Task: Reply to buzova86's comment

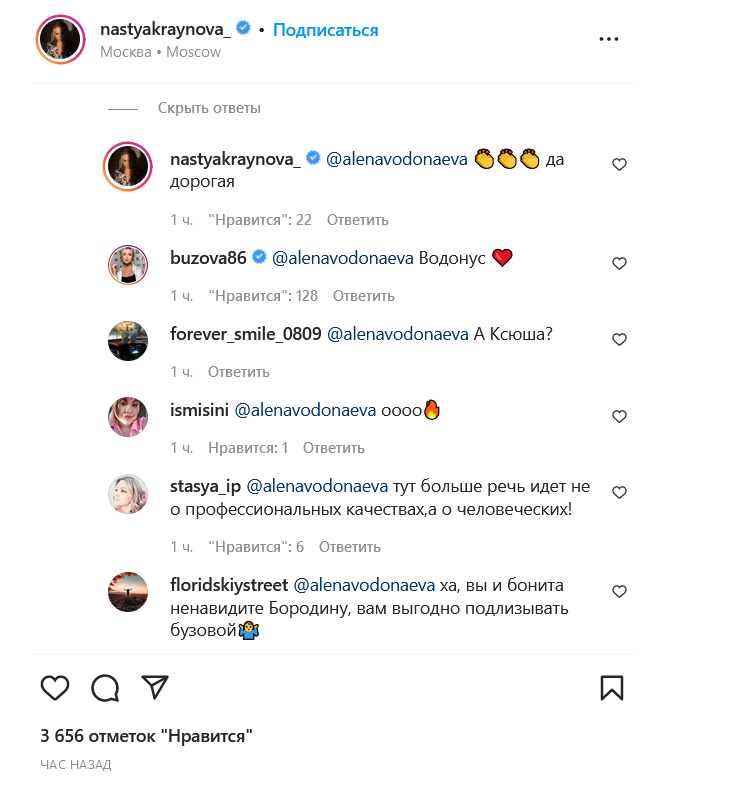Action: pos(364,296)
